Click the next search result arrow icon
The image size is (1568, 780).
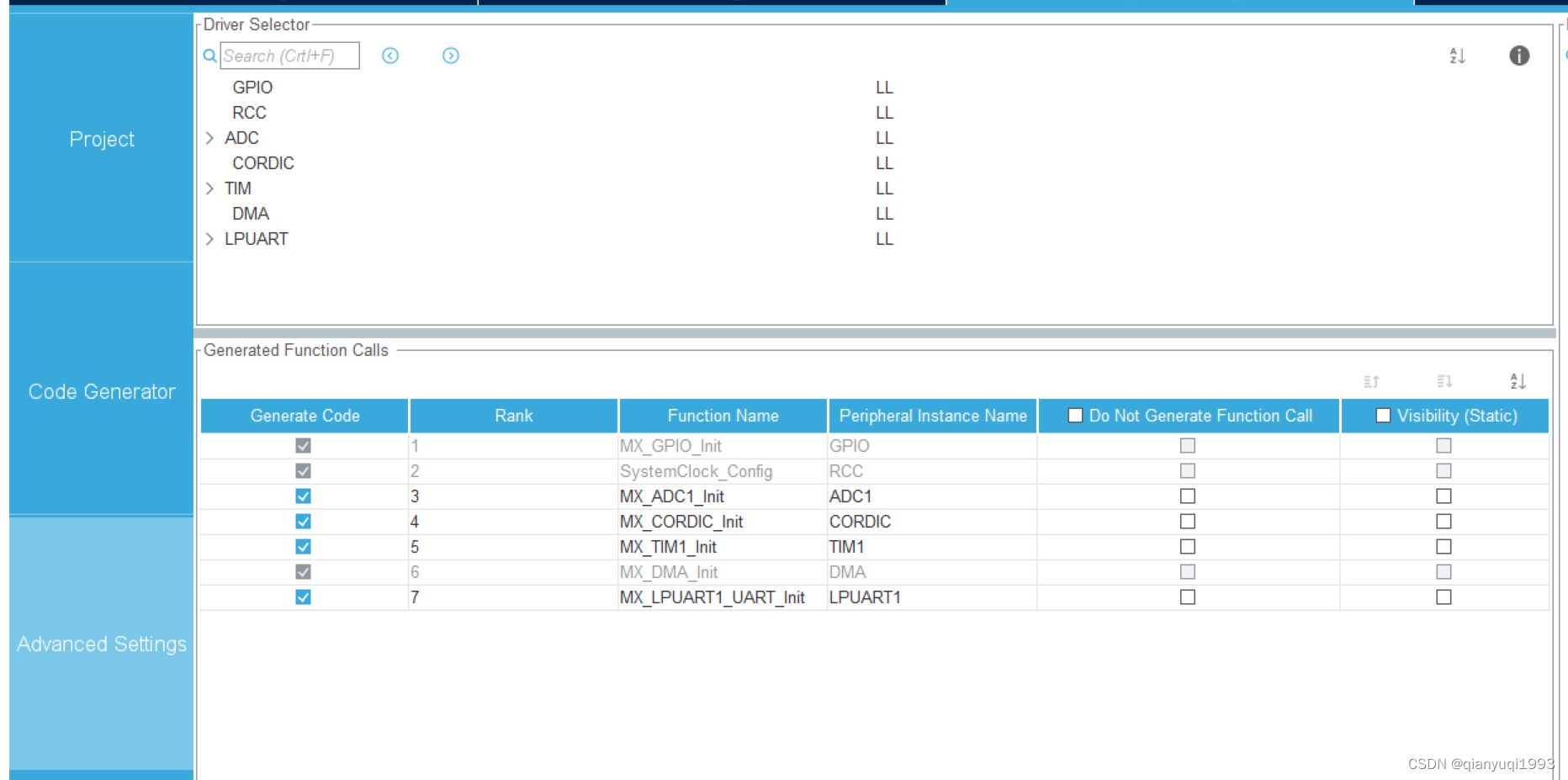[451, 56]
